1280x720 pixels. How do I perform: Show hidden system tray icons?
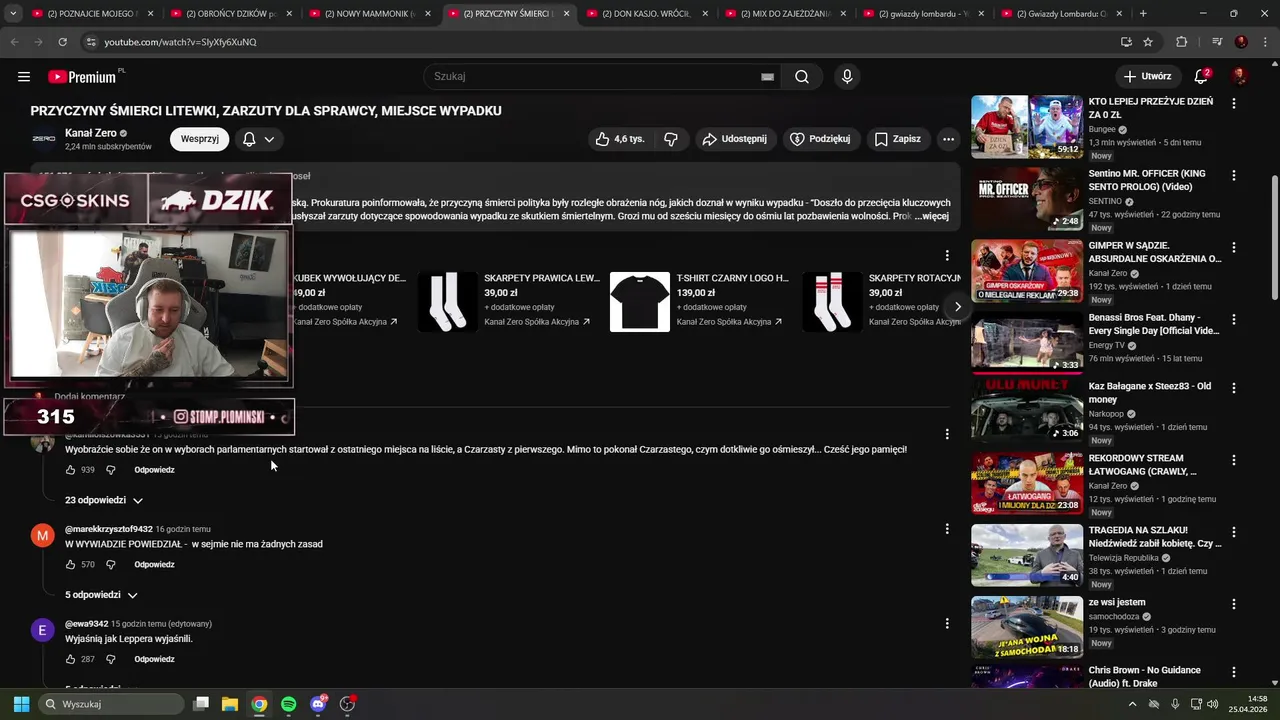coord(1133,704)
